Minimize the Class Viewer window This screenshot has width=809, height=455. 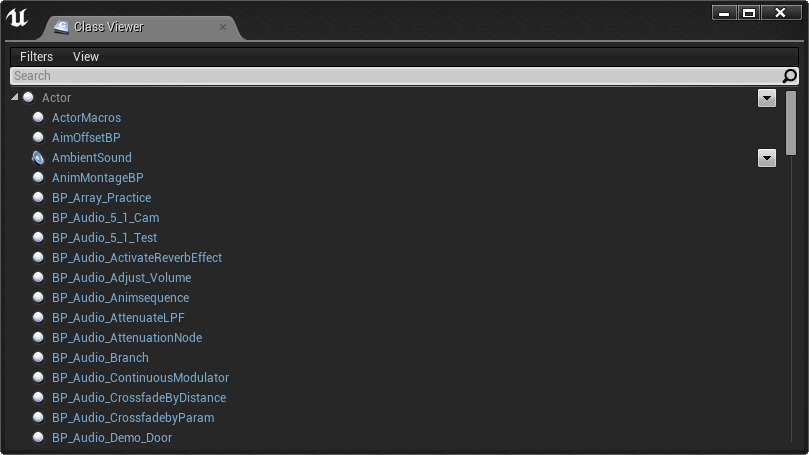[x=724, y=12]
